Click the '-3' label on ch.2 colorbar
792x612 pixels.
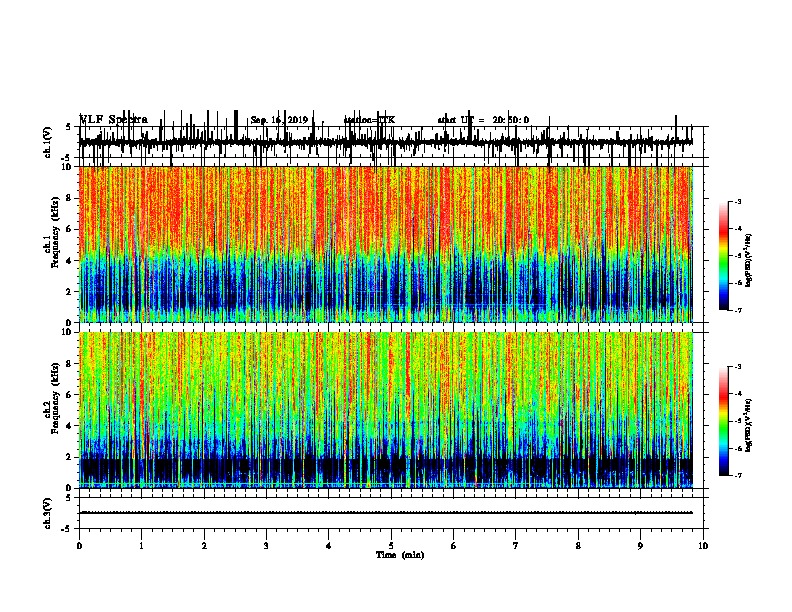(737, 366)
